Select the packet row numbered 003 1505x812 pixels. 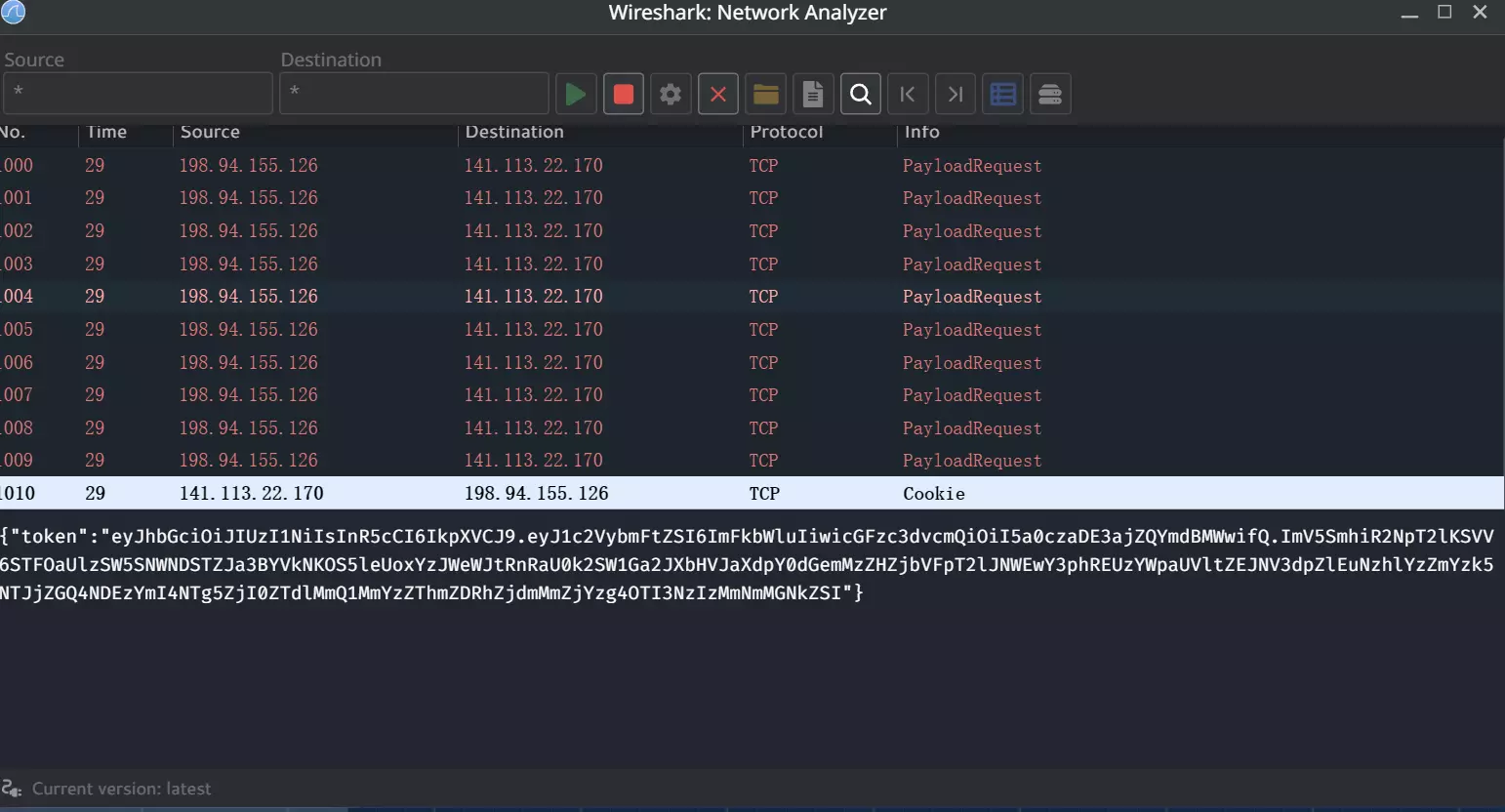point(752,264)
